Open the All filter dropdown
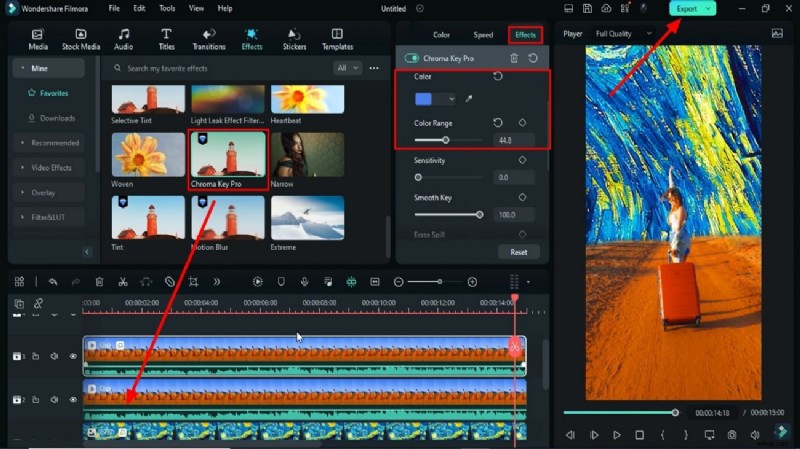 (x=346, y=68)
